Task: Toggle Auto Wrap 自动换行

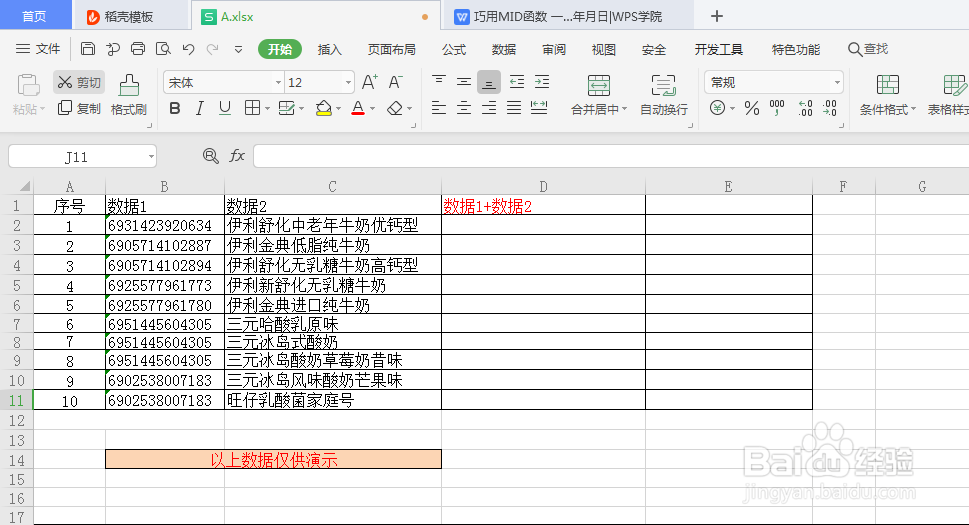Action: (x=664, y=94)
